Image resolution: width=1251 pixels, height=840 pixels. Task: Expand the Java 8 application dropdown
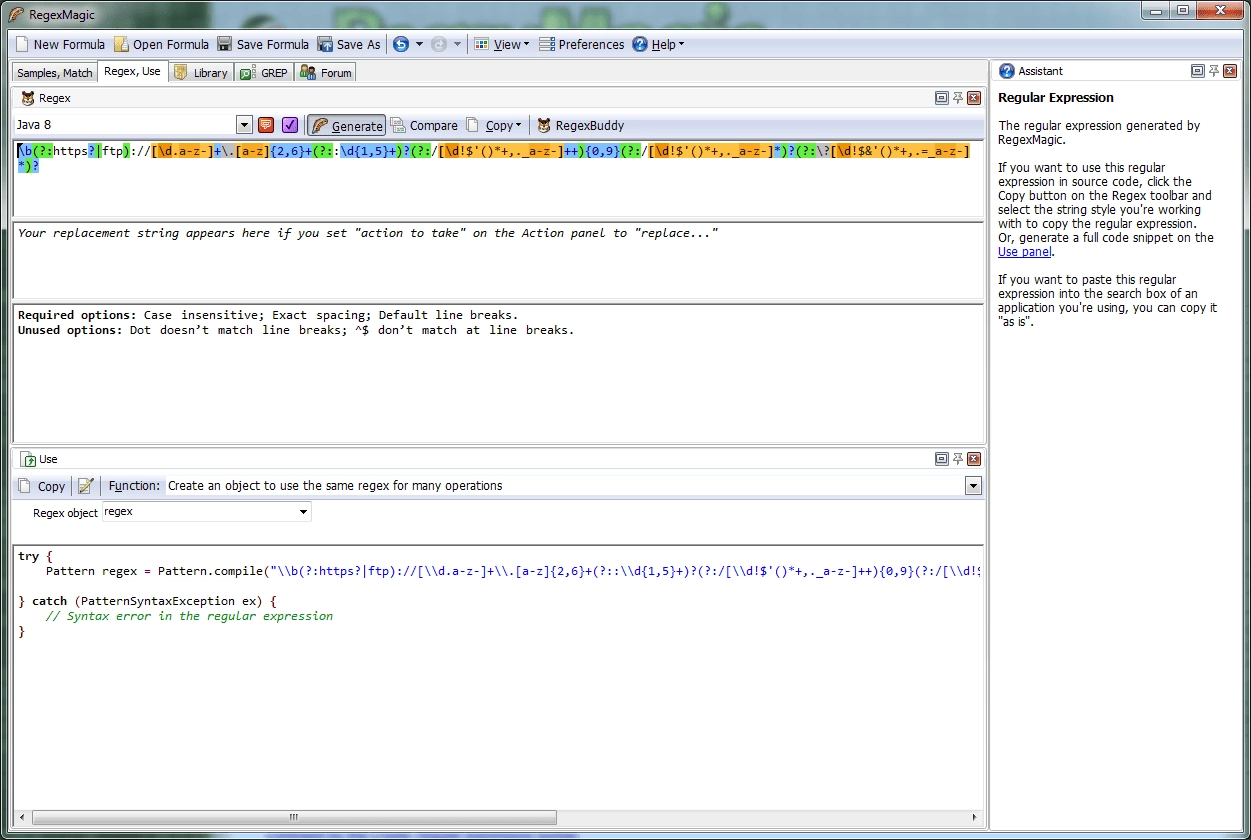pos(244,125)
